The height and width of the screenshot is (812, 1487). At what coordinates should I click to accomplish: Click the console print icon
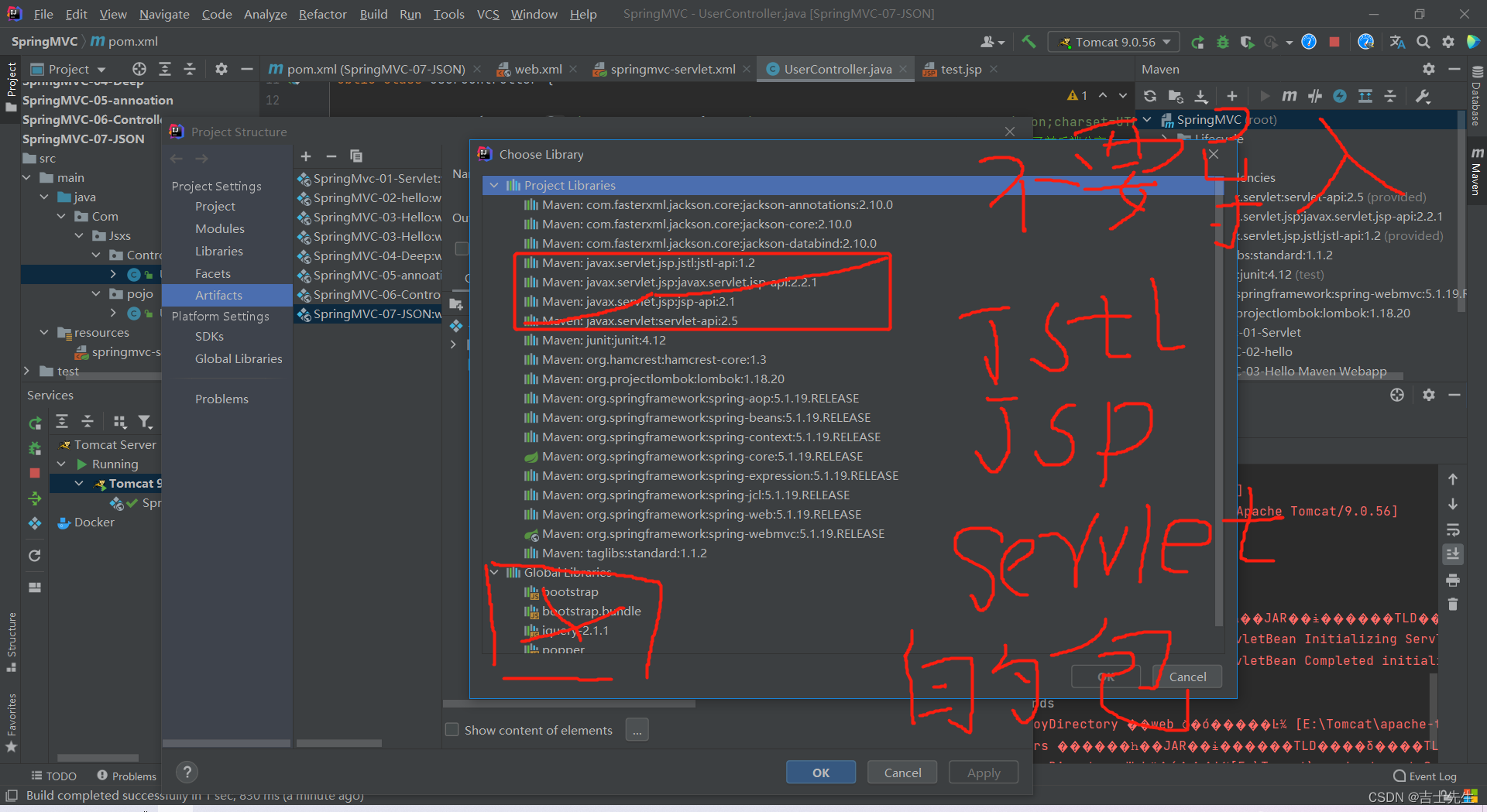coord(1453,580)
